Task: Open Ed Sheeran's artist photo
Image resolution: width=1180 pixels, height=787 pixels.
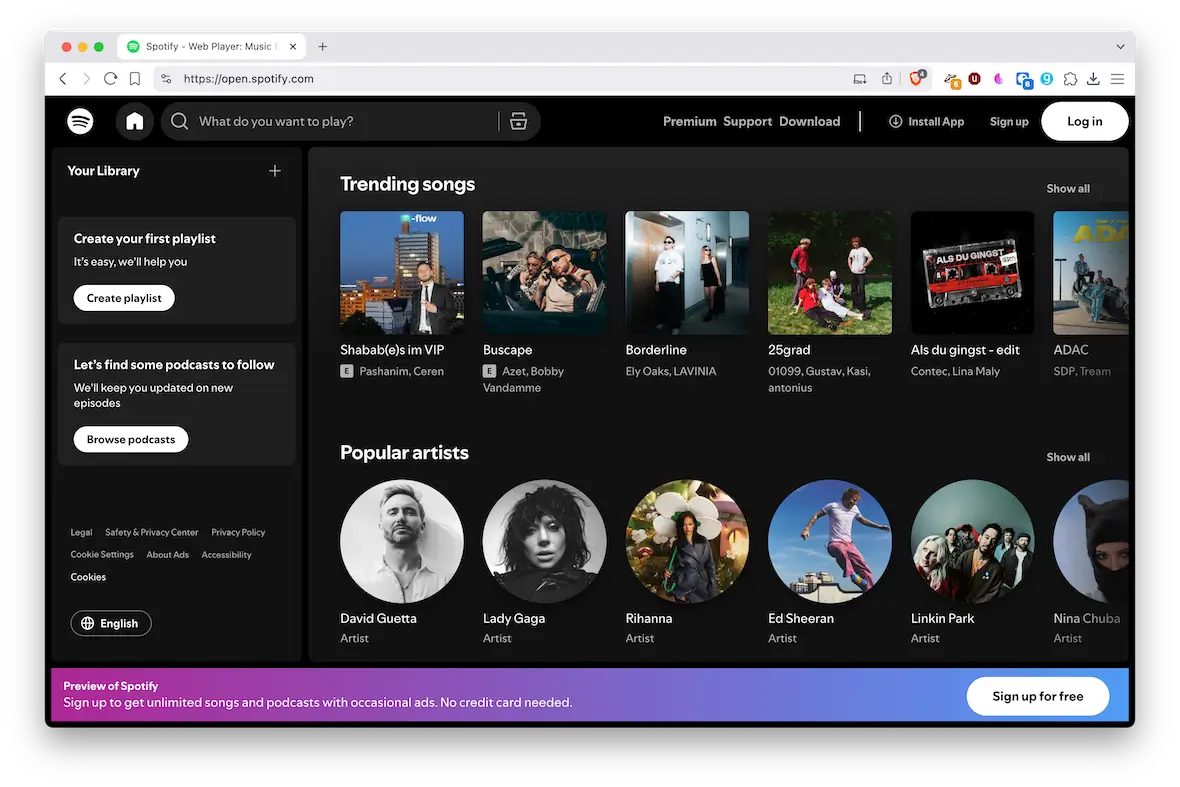Action: pos(830,541)
